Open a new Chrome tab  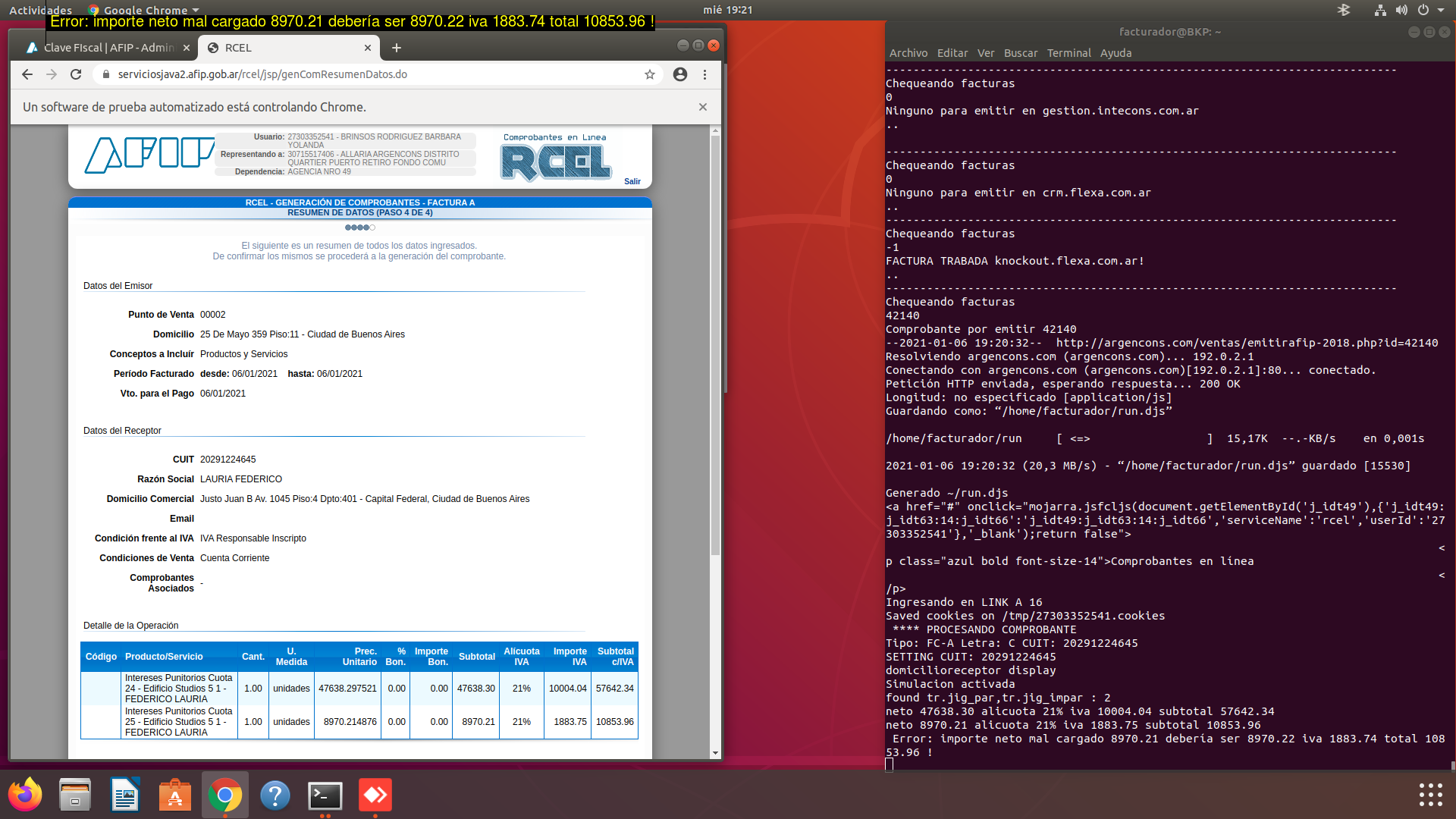point(397,48)
